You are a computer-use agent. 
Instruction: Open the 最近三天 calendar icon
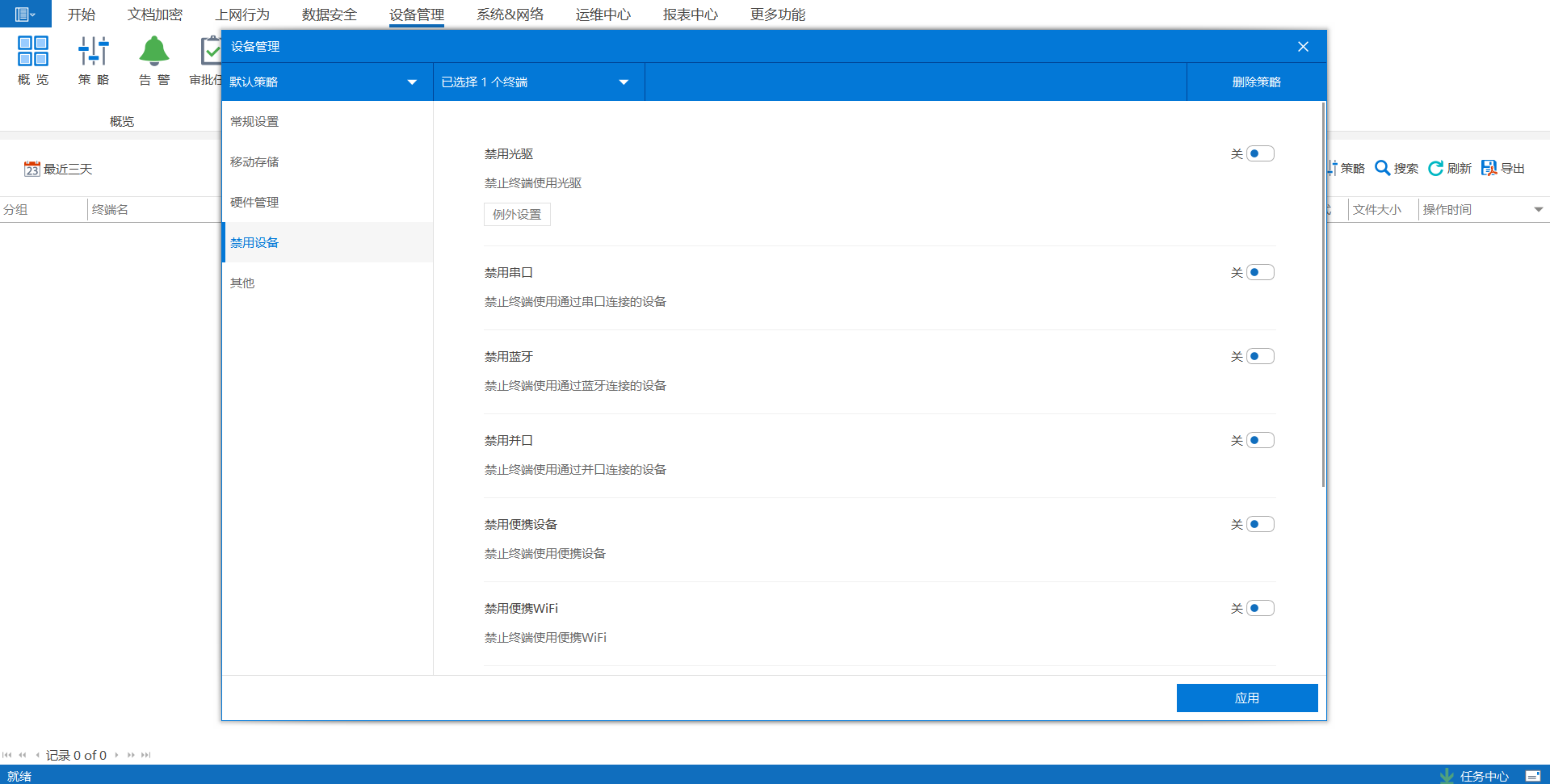pos(32,169)
